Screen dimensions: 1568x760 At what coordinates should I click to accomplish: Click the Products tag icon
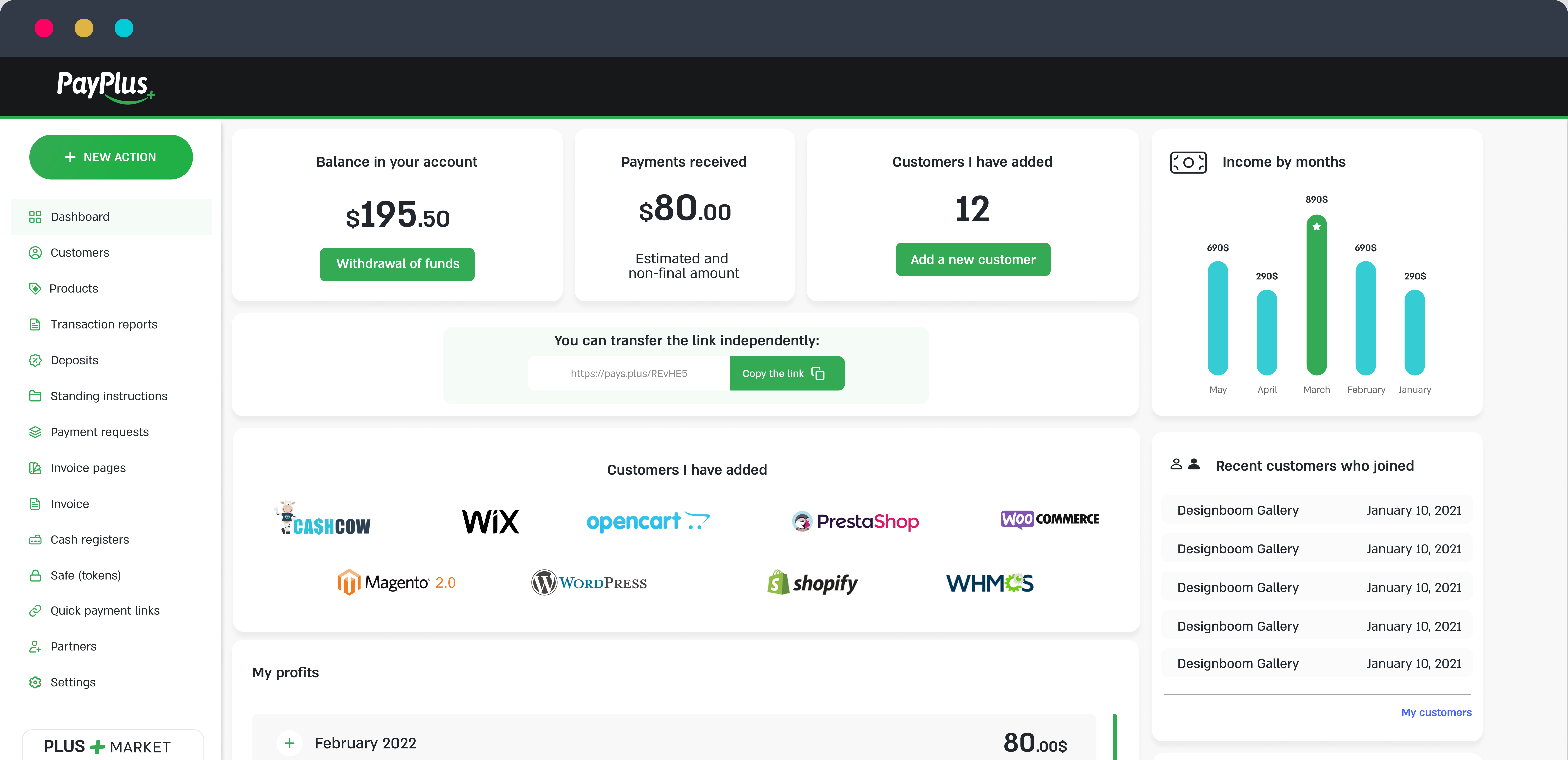tap(35, 288)
